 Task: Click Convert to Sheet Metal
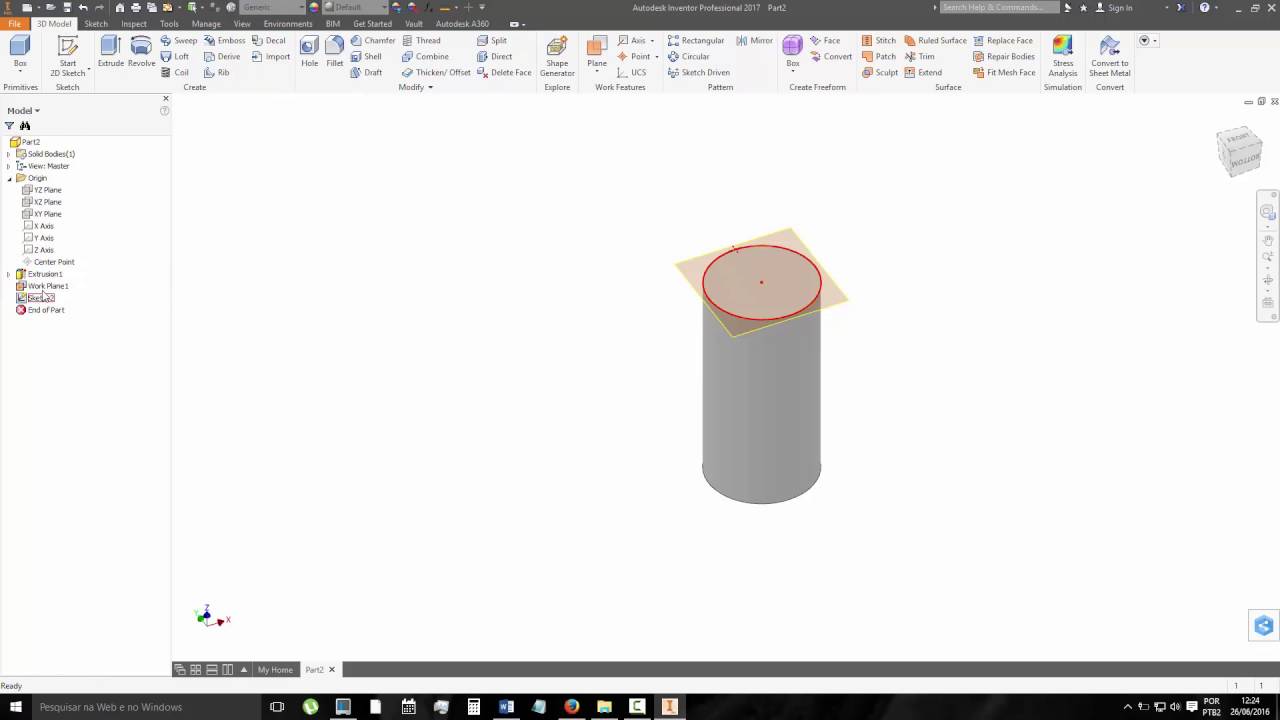[1109, 56]
